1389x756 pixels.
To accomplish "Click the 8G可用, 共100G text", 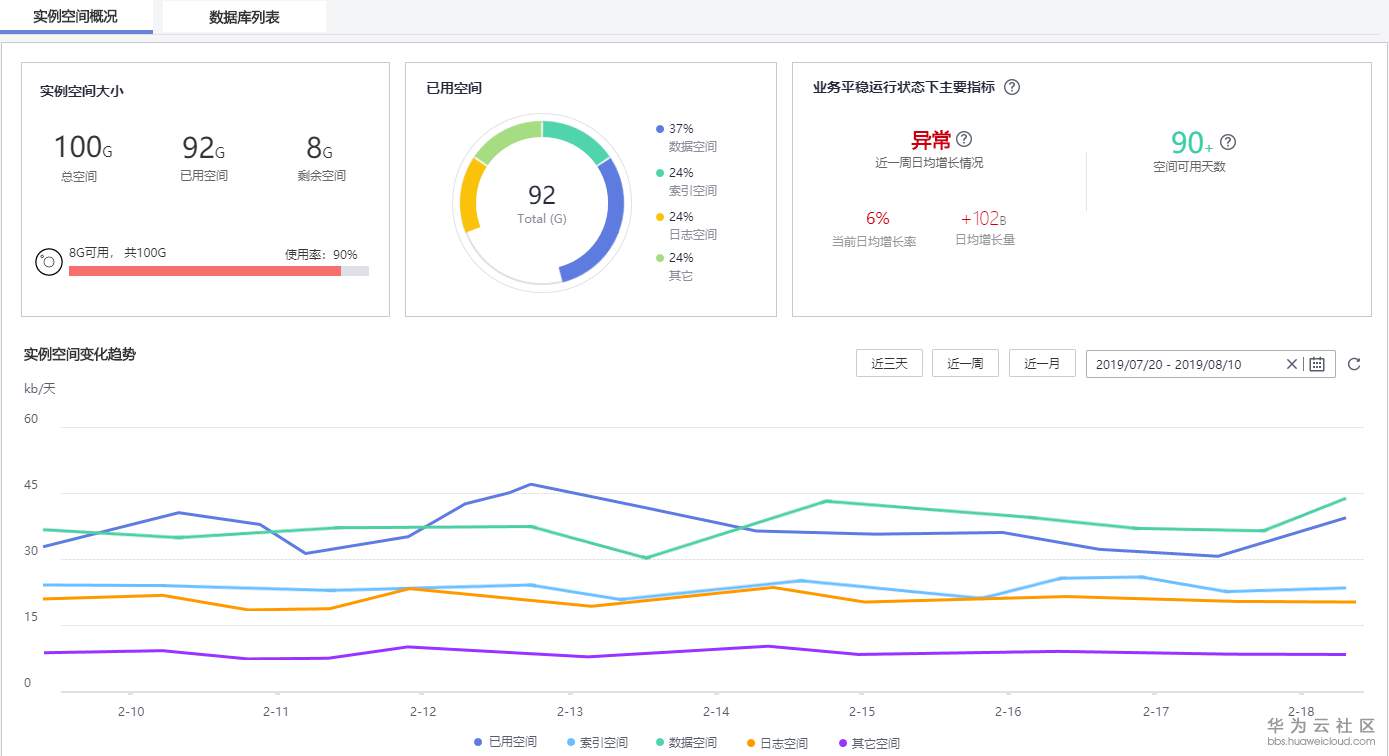I will 118,253.
